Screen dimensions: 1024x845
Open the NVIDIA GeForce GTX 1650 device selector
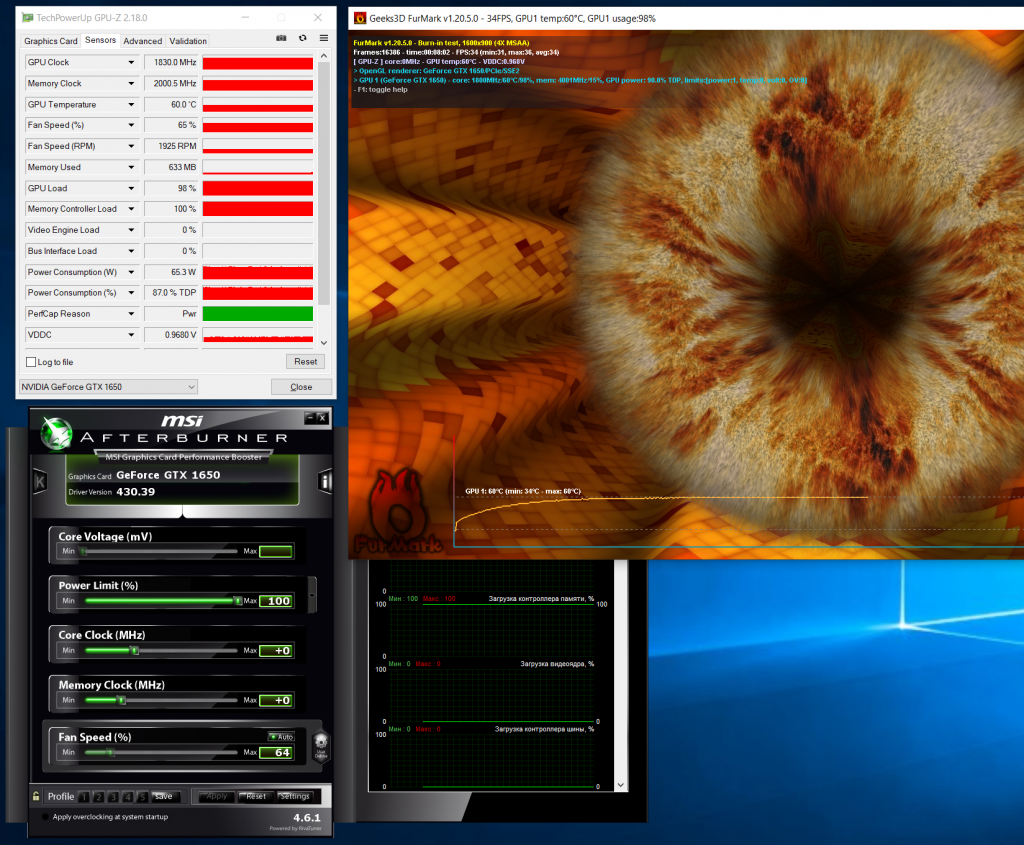click(x=108, y=387)
